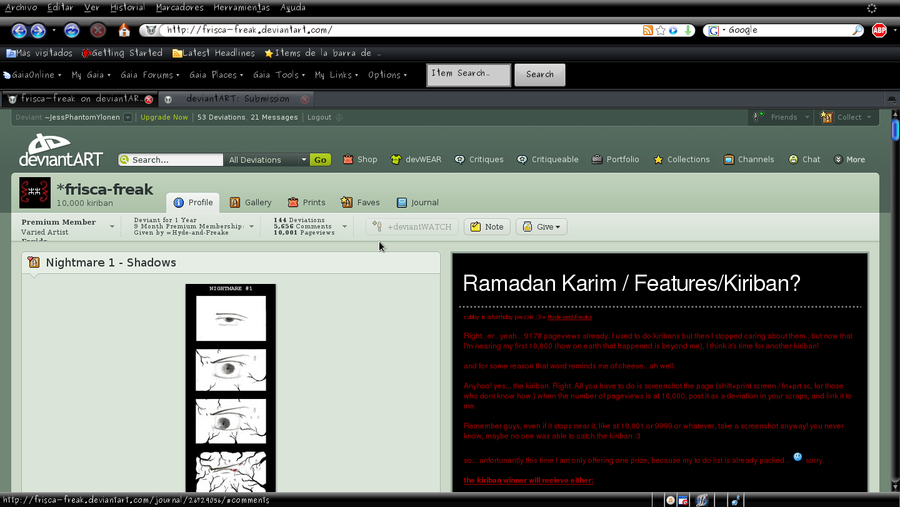The height and width of the screenshot is (507, 900).
Task: Click the emoticon in the journal text
Action: [797, 456]
